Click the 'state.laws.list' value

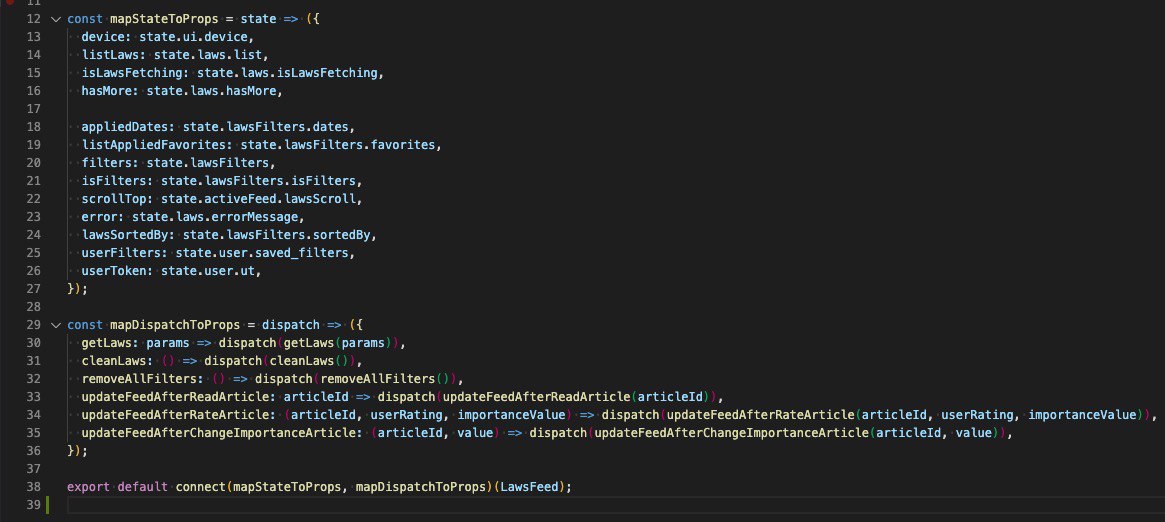pyautogui.click(x=208, y=55)
